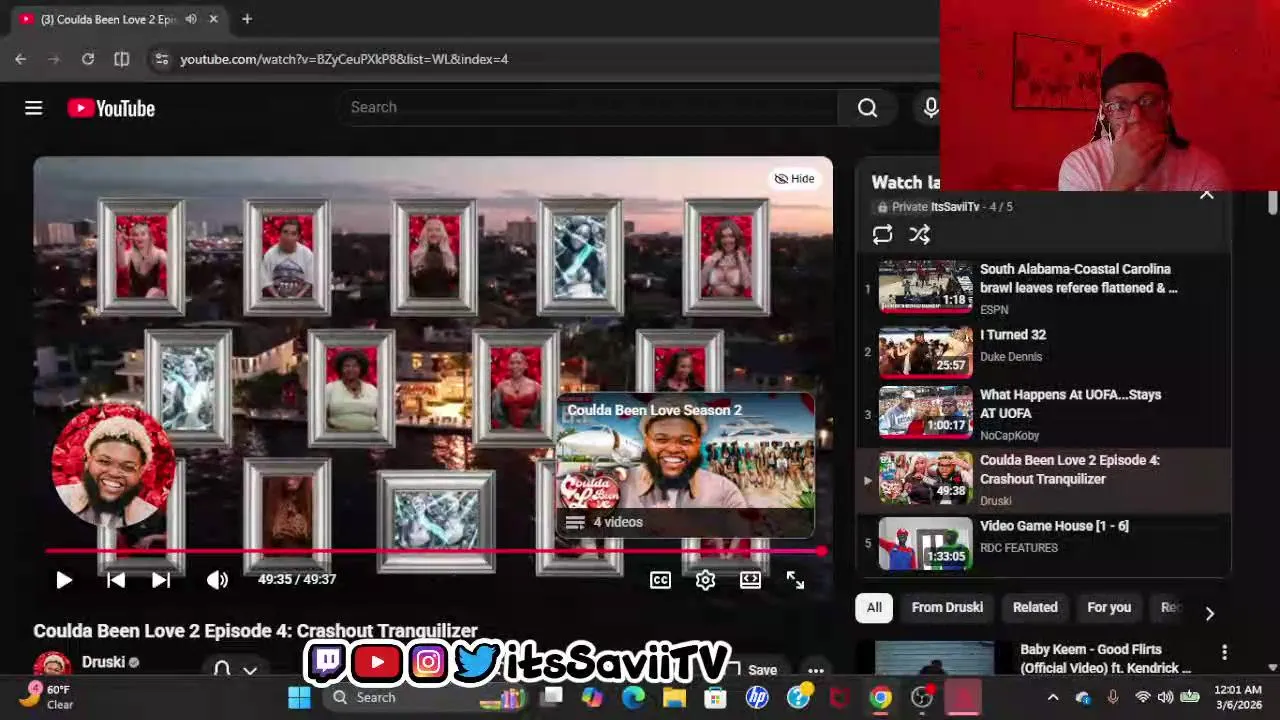The height and width of the screenshot is (720, 1280).
Task: Mute the player volume
Action: tap(217, 579)
